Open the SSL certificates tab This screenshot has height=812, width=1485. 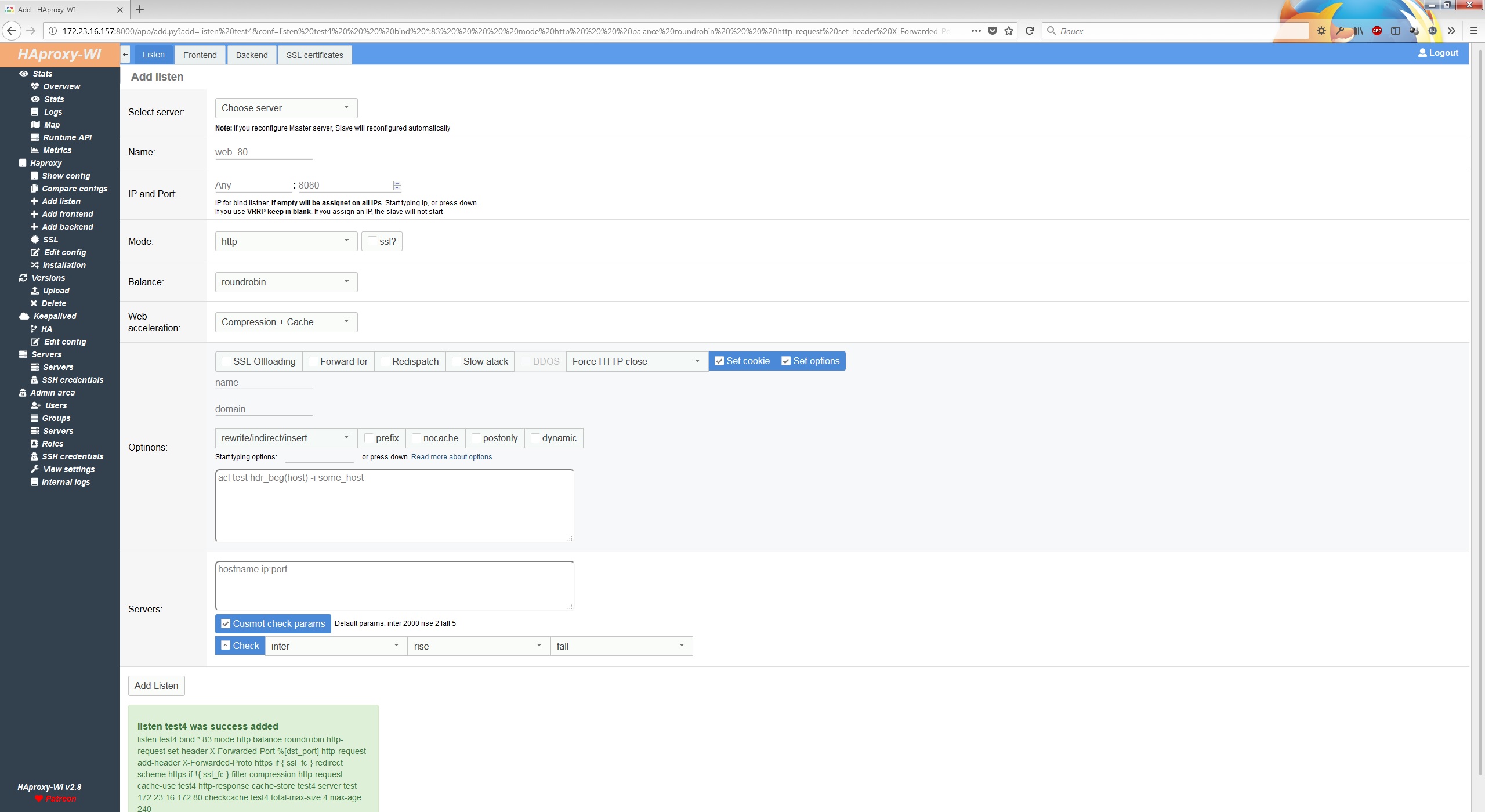(314, 55)
